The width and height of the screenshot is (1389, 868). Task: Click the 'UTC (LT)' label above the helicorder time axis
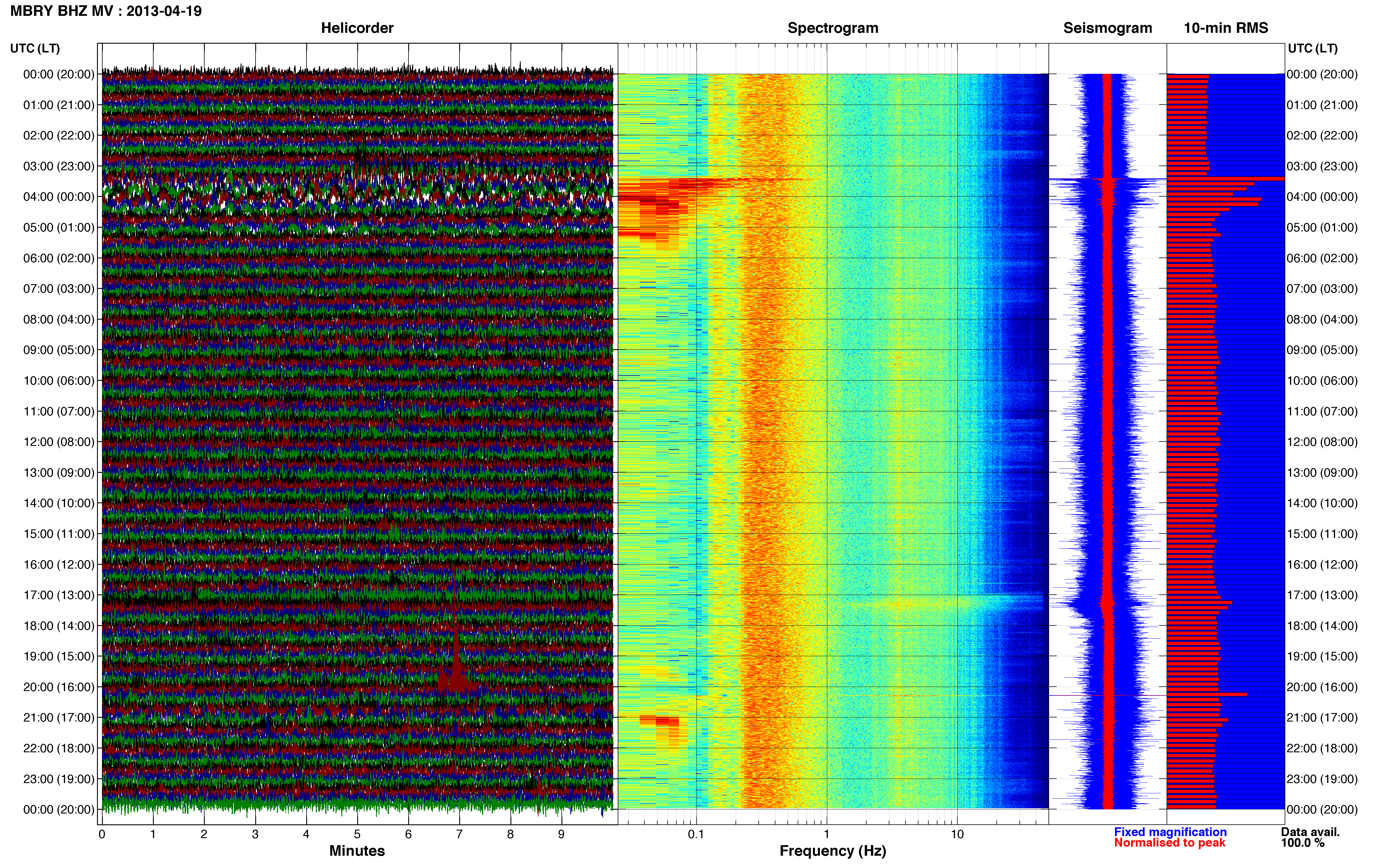click(x=35, y=48)
